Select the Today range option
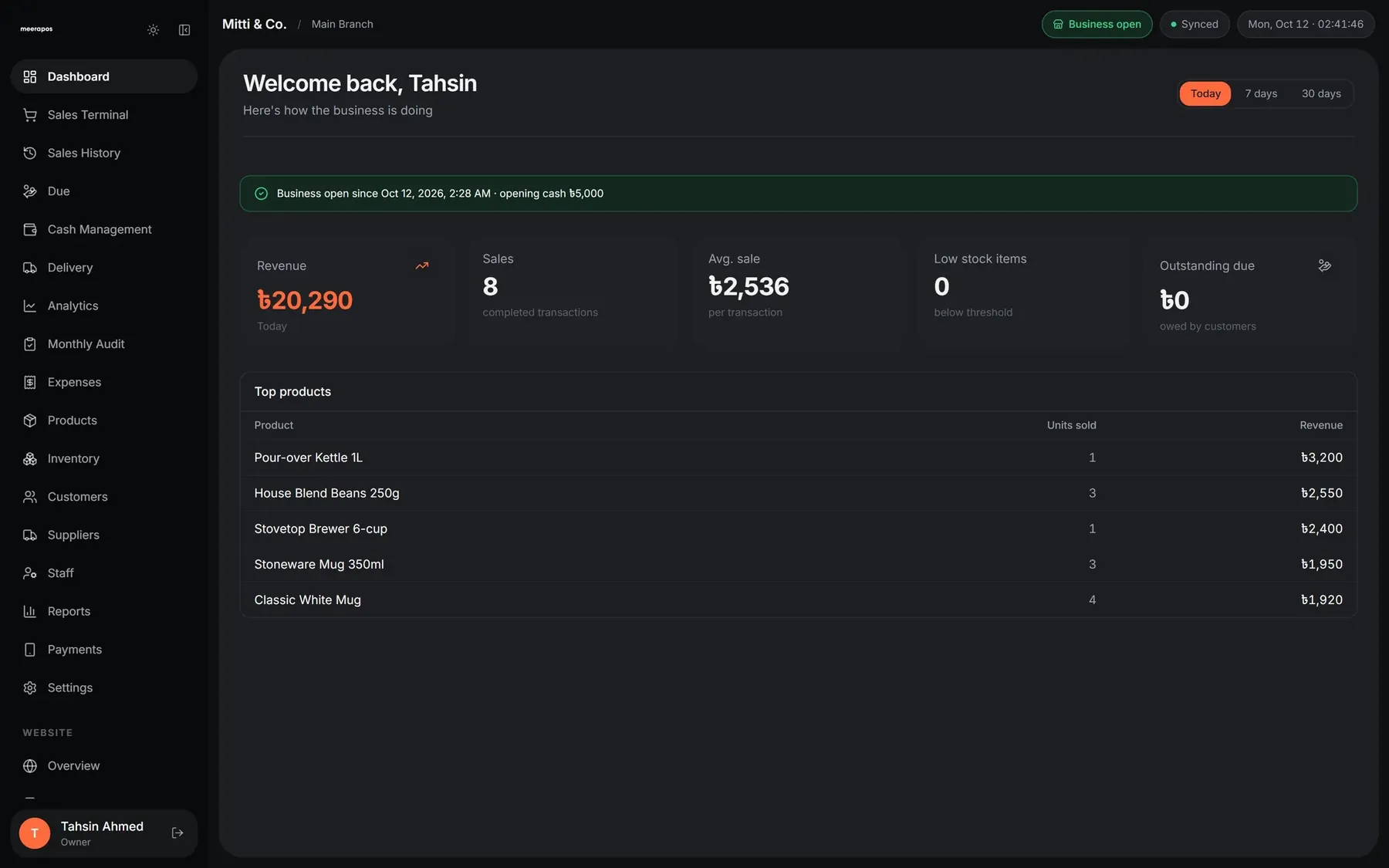Viewport: 1389px width, 868px height. click(x=1205, y=93)
